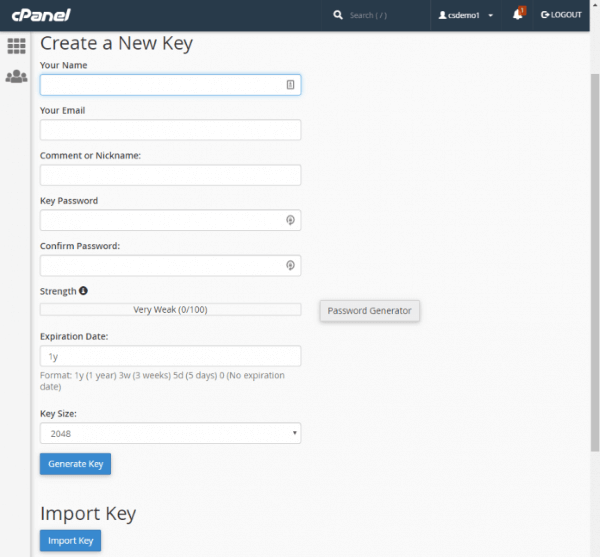Image resolution: width=600 pixels, height=557 pixels.
Task: Open the notifications bell
Action: [x=518, y=15]
